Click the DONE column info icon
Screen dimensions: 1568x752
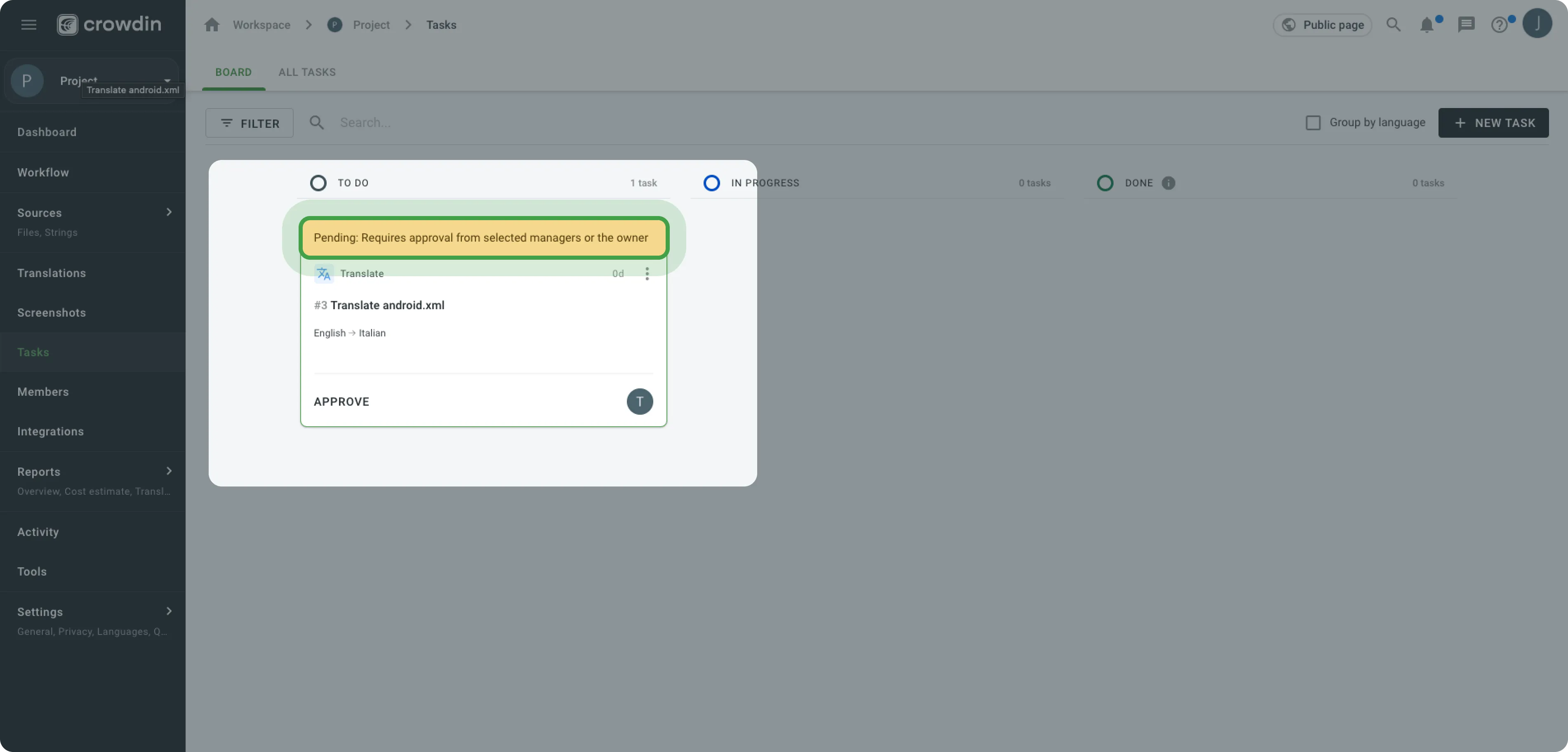(x=1168, y=183)
